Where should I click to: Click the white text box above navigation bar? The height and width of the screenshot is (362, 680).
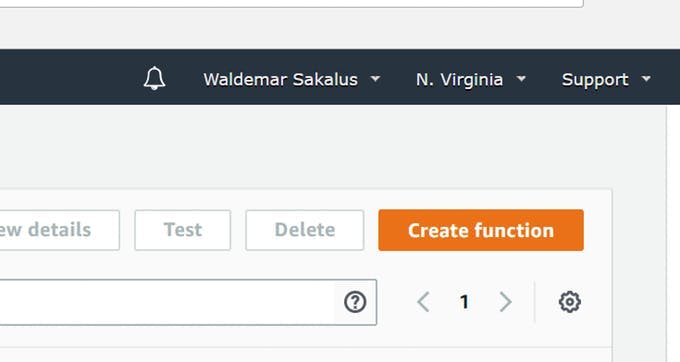291,3
